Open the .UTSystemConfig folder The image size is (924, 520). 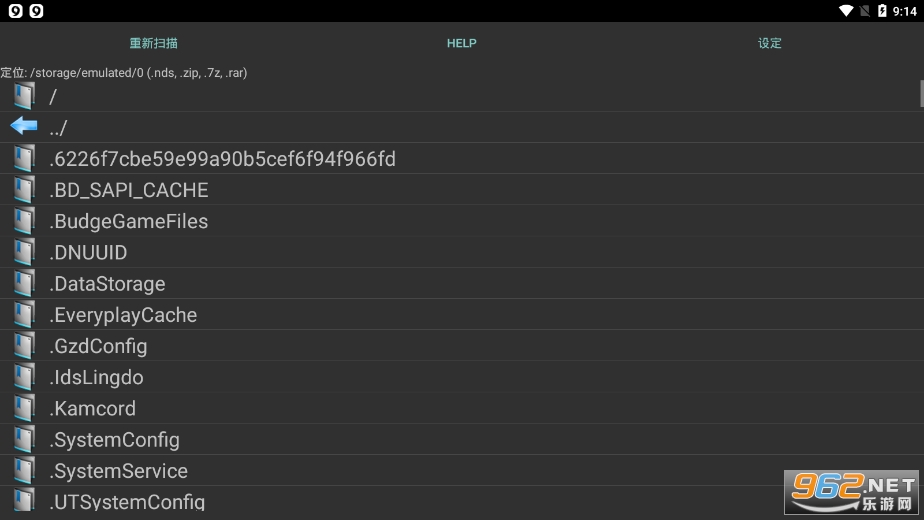127,501
